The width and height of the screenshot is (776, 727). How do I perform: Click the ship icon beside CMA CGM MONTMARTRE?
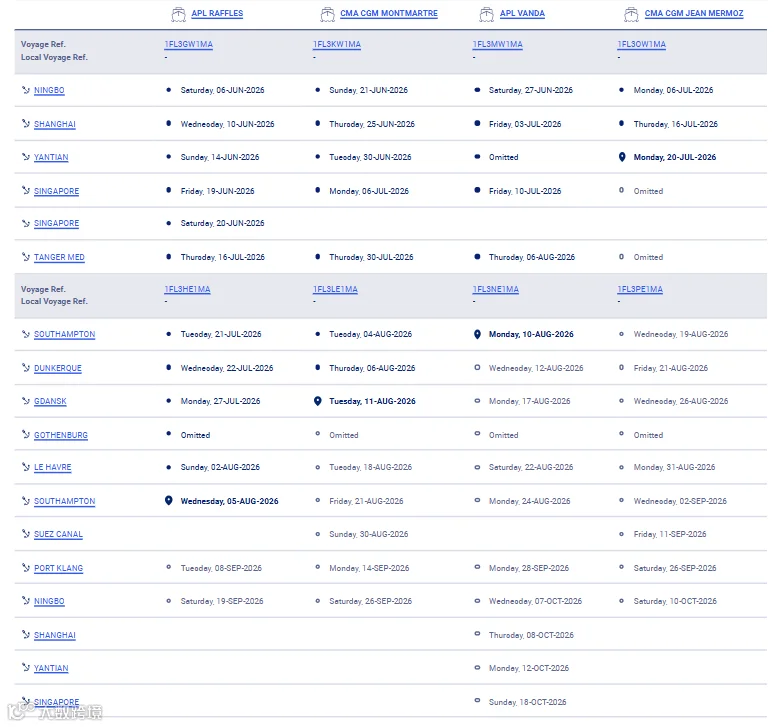point(327,14)
